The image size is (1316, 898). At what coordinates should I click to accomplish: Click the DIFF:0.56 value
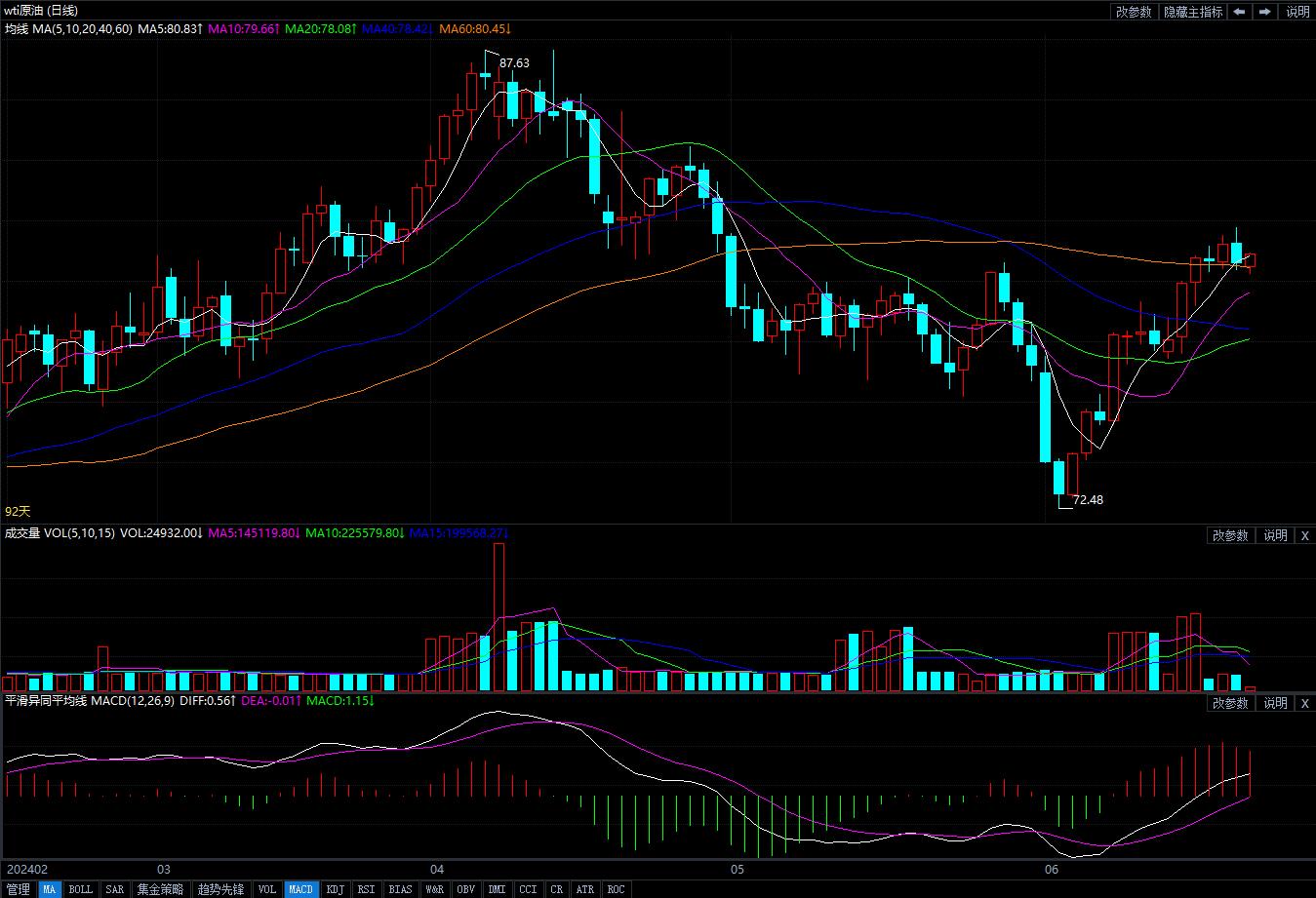tap(207, 701)
